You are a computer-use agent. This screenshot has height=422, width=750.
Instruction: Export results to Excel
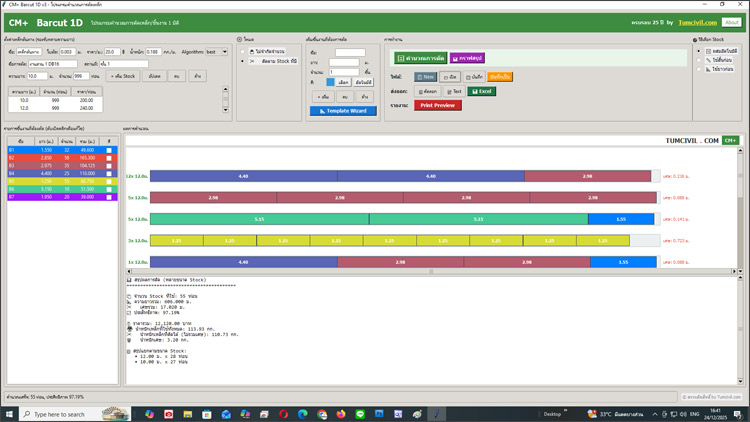click(481, 91)
